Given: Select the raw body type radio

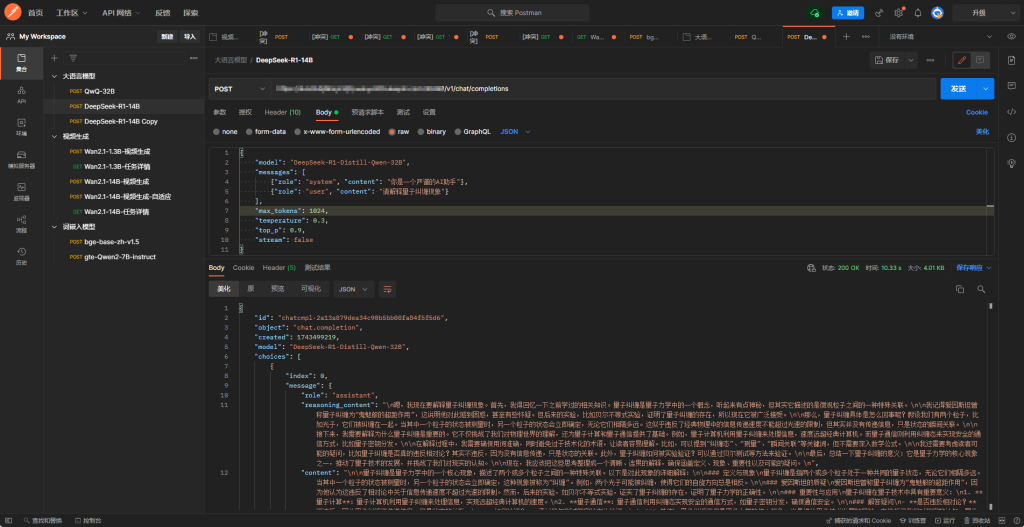Looking at the screenshot, I should (392, 131).
